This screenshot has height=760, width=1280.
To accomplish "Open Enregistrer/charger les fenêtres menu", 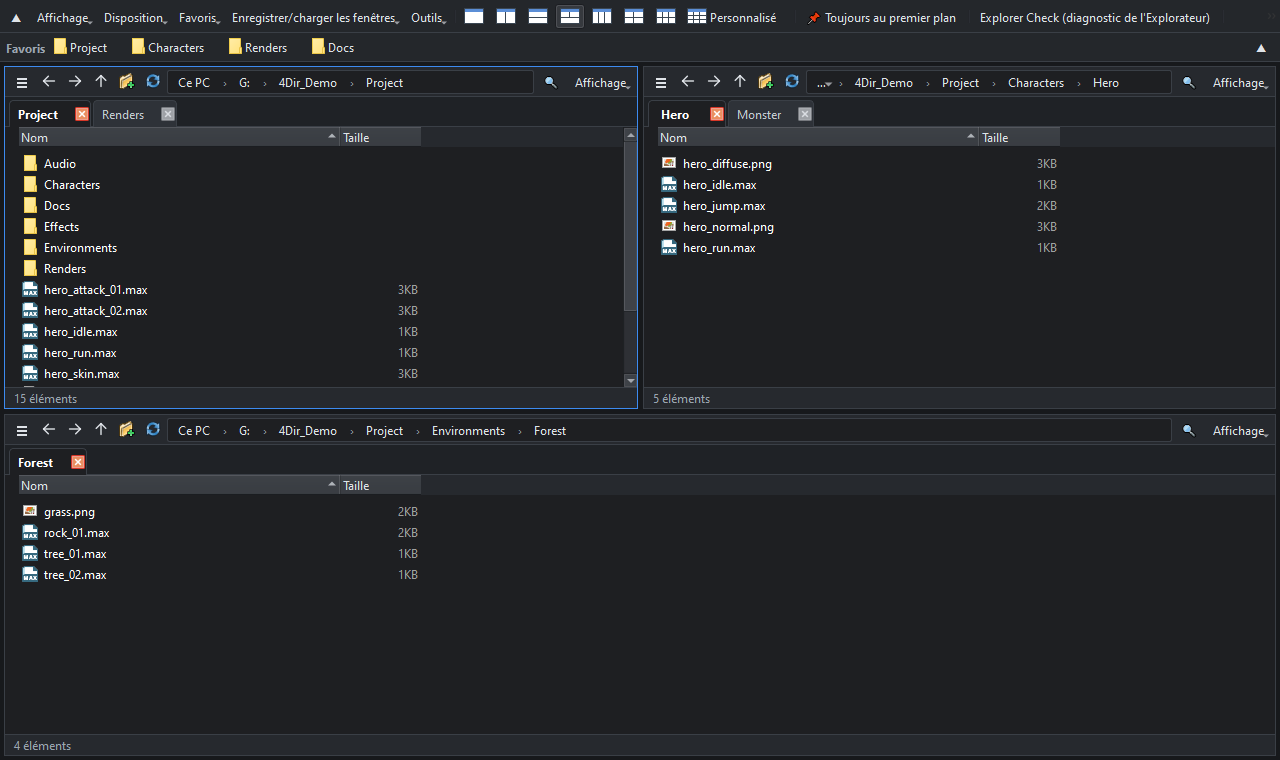I will pos(316,18).
